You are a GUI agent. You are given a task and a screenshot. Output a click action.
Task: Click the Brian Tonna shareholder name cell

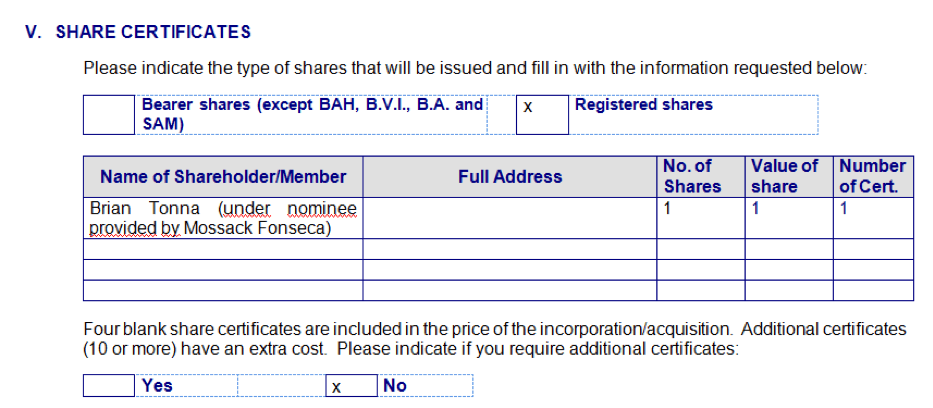point(223,218)
